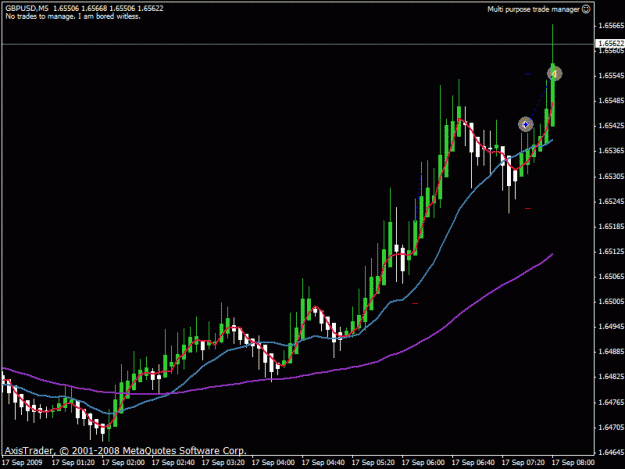This screenshot has height=469, width=625.
Task: Click the 1.65065 price scale value
Action: (x=611, y=277)
